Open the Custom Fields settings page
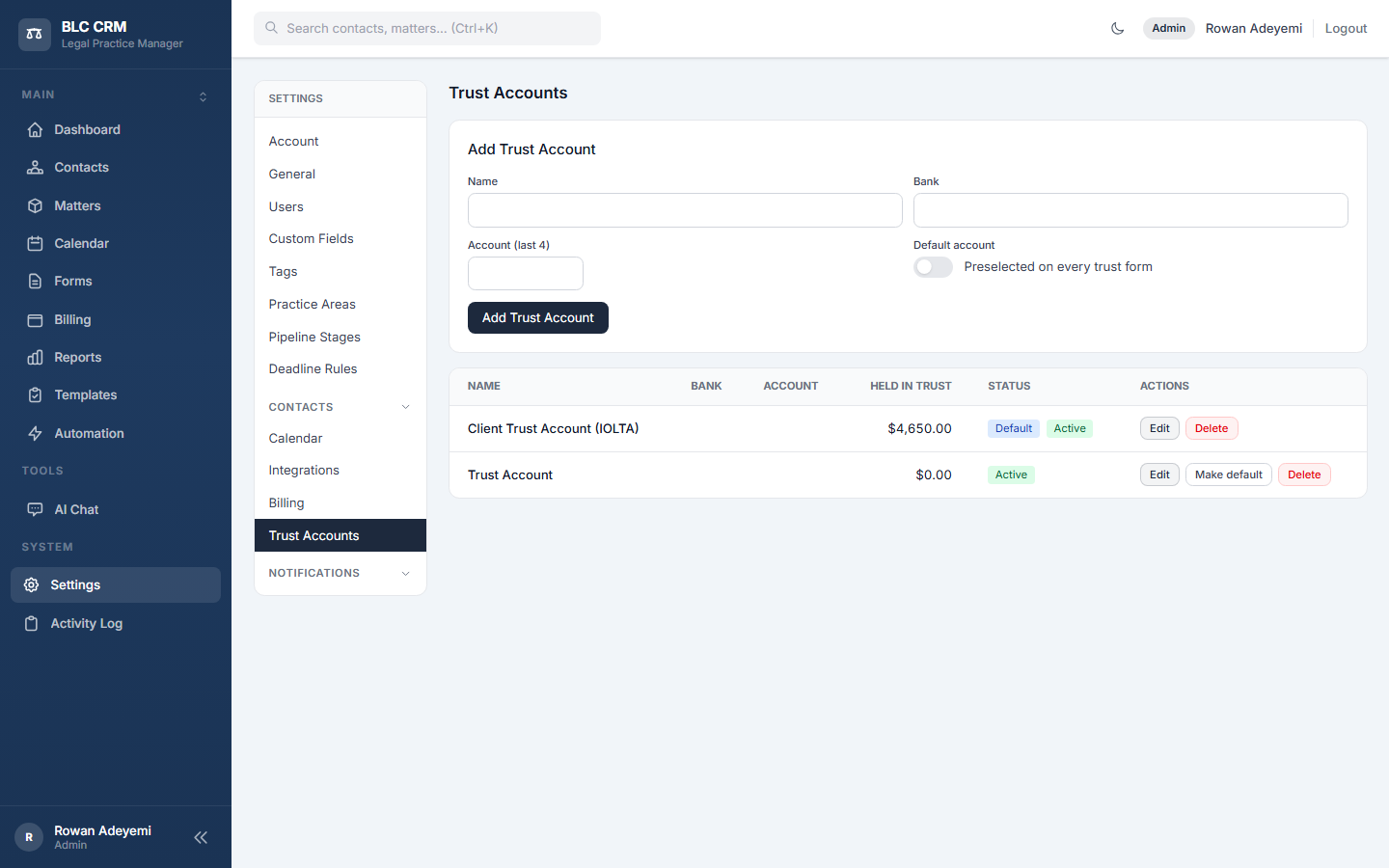 (340, 239)
